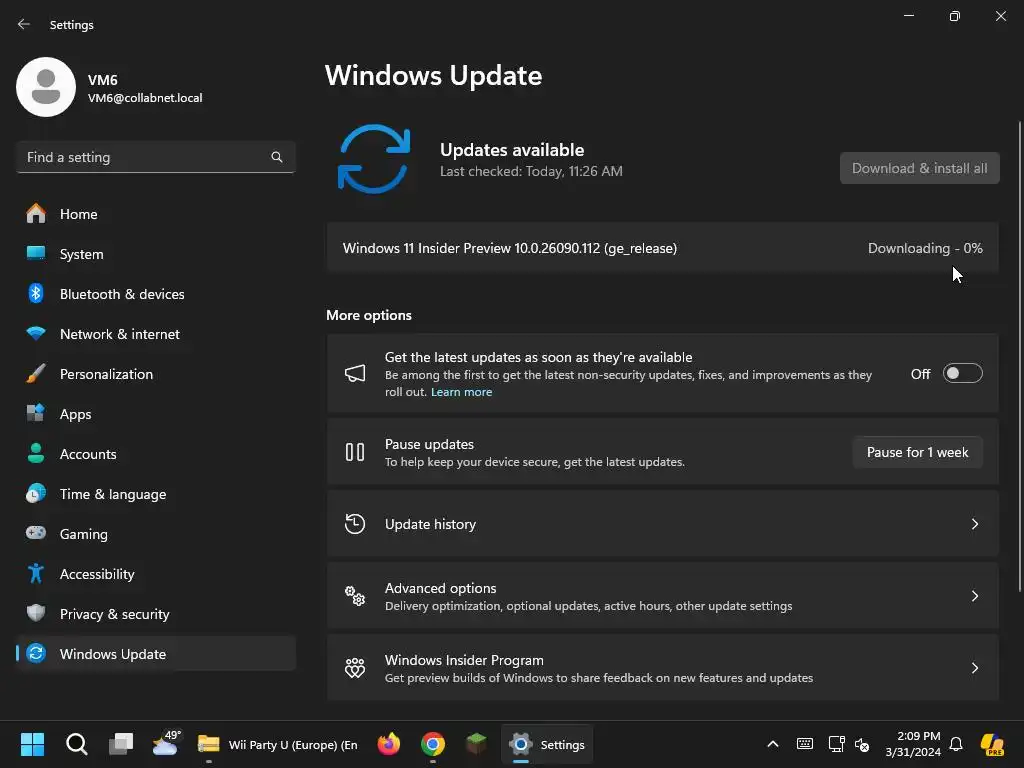Click the Time & language clock icon

point(36,493)
